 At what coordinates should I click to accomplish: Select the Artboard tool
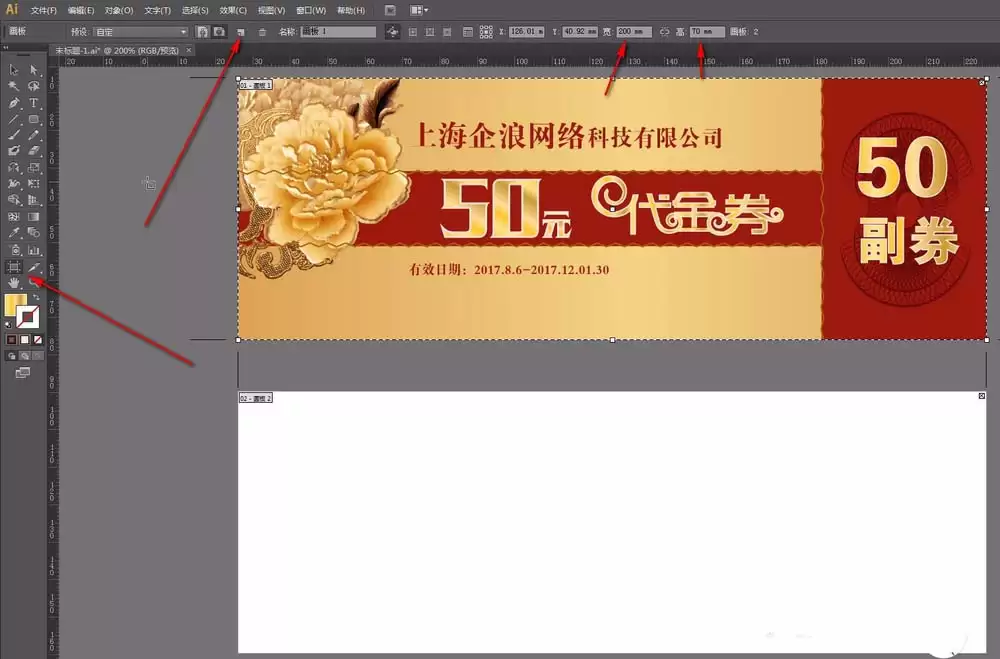point(13,267)
